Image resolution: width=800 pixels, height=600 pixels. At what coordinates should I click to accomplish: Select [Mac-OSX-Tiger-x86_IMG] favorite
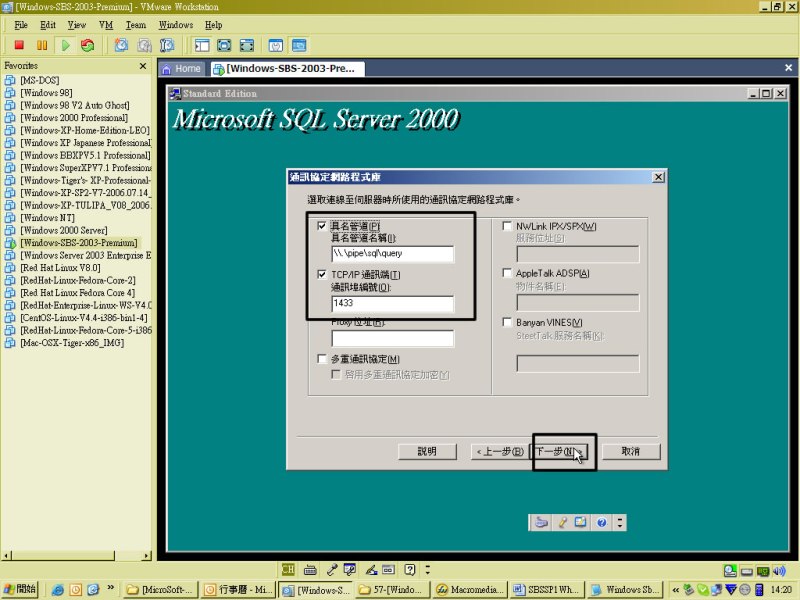pos(72,343)
